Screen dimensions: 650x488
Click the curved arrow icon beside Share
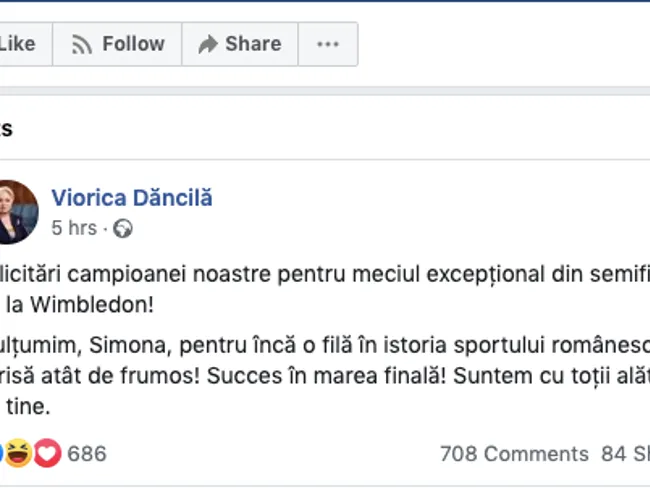208,44
